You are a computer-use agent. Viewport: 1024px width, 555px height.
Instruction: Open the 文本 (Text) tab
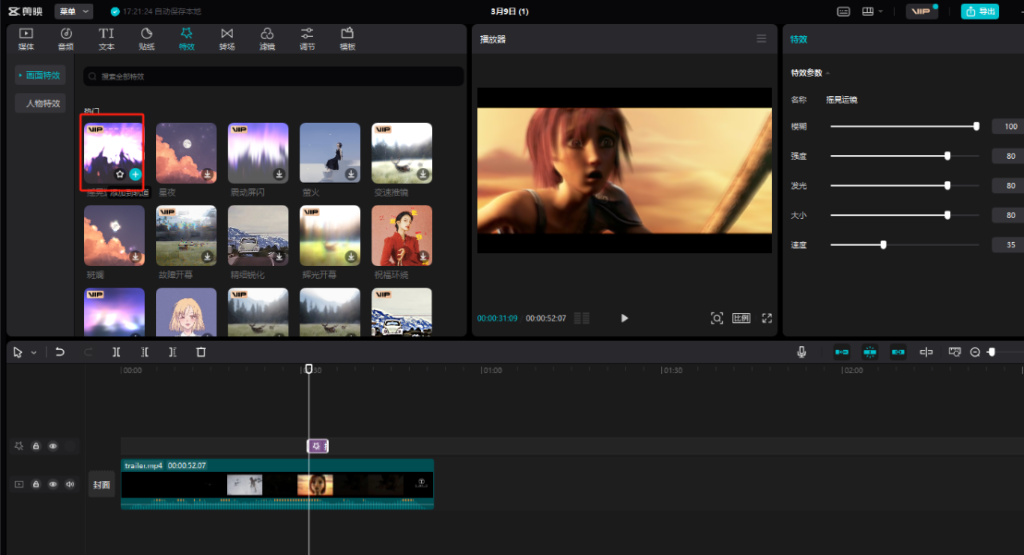click(106, 39)
